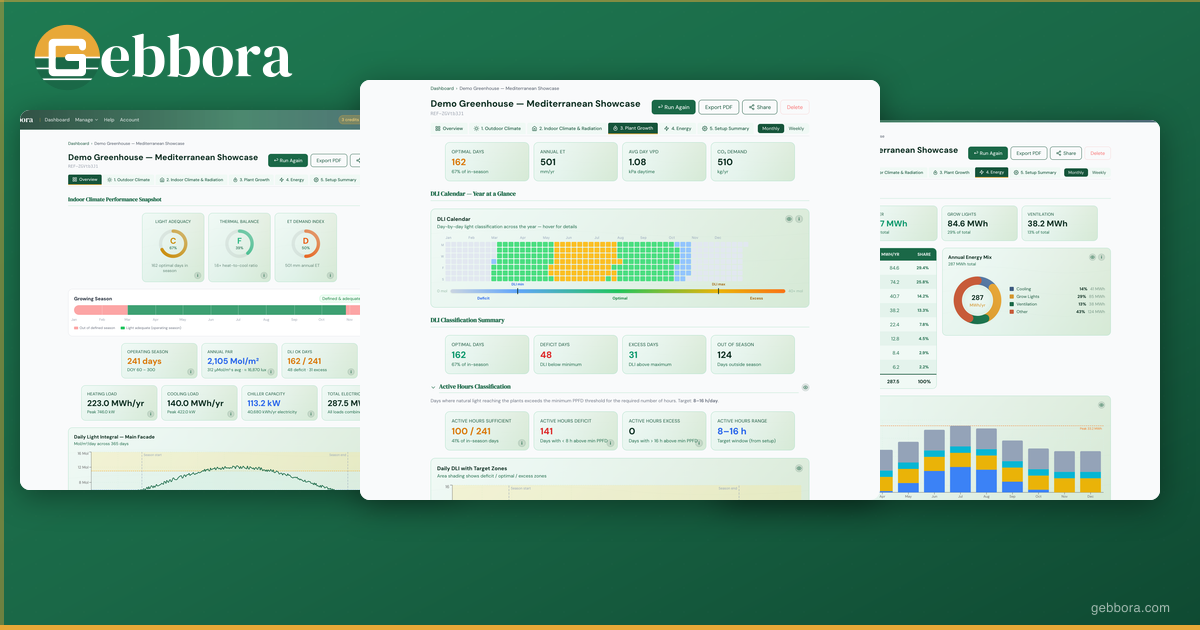Open 2. Indoor Climate & Radiation tab in center window

tap(567, 129)
